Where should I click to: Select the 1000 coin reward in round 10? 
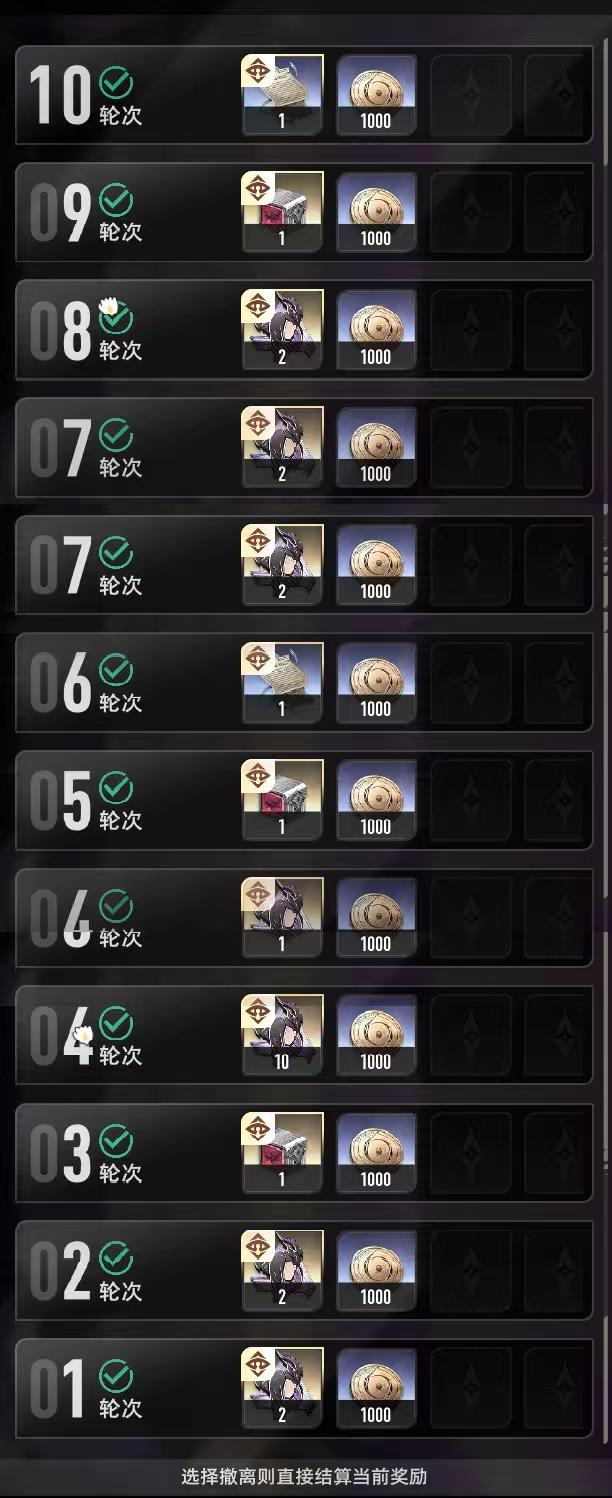point(376,94)
